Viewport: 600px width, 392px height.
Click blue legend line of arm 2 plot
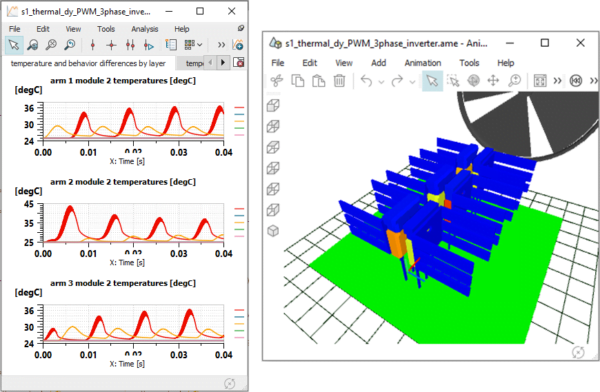(x=239, y=216)
